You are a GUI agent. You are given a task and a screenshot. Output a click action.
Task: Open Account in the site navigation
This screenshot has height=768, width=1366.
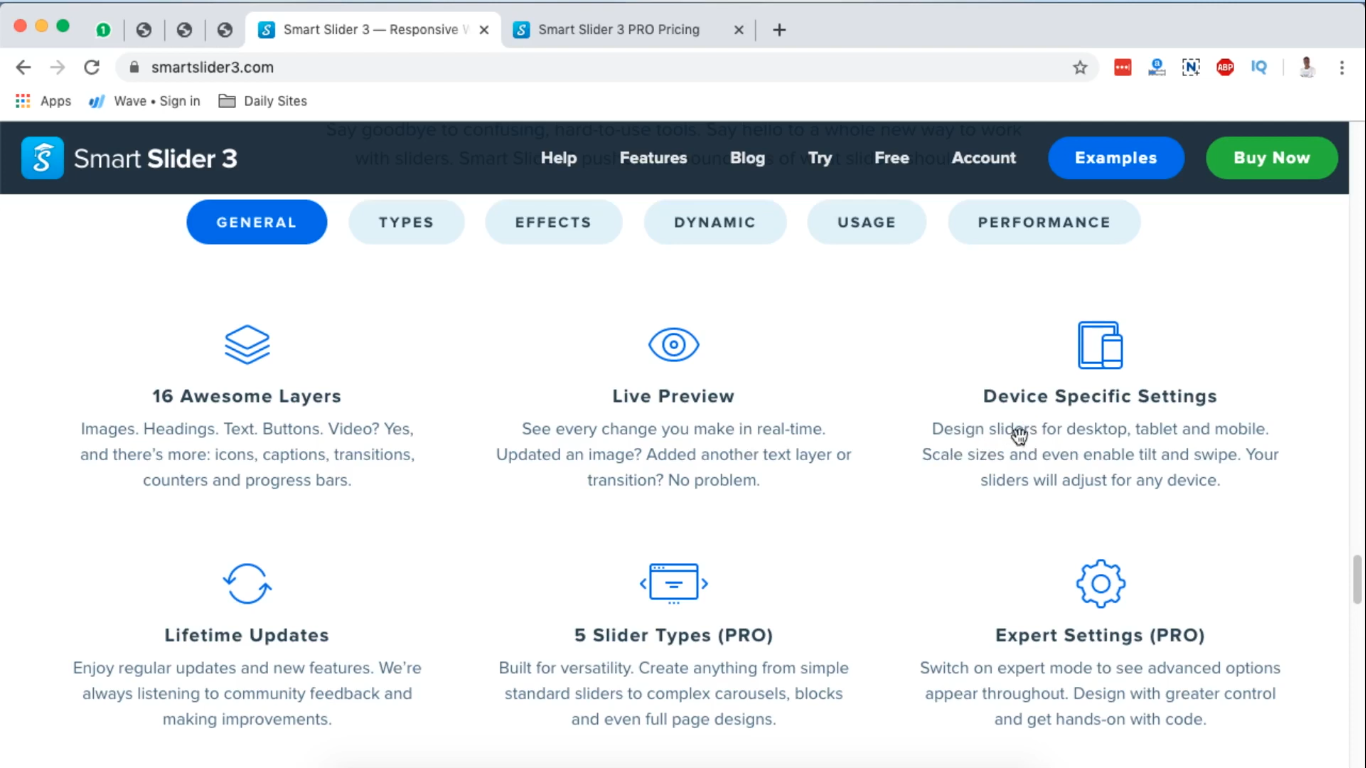(984, 158)
